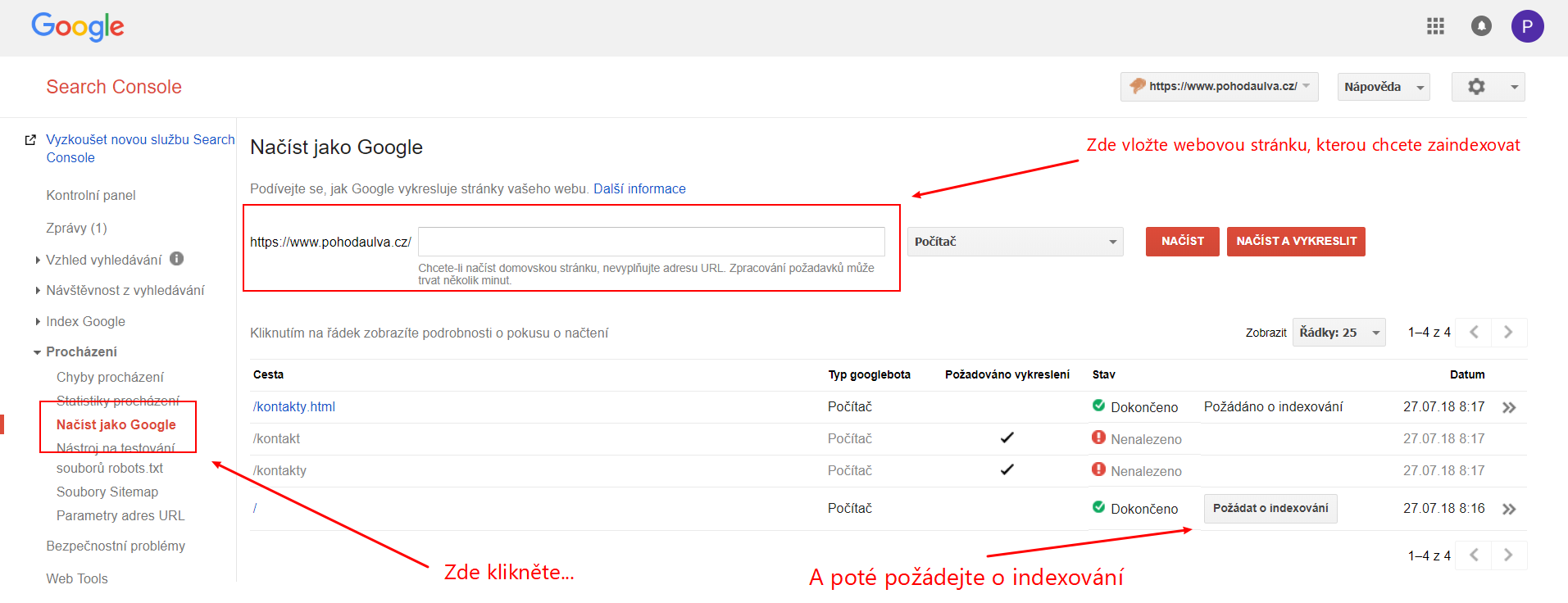Open details arrows for the / row
Viewport: 1568px width, 603px height.
click(x=1509, y=509)
